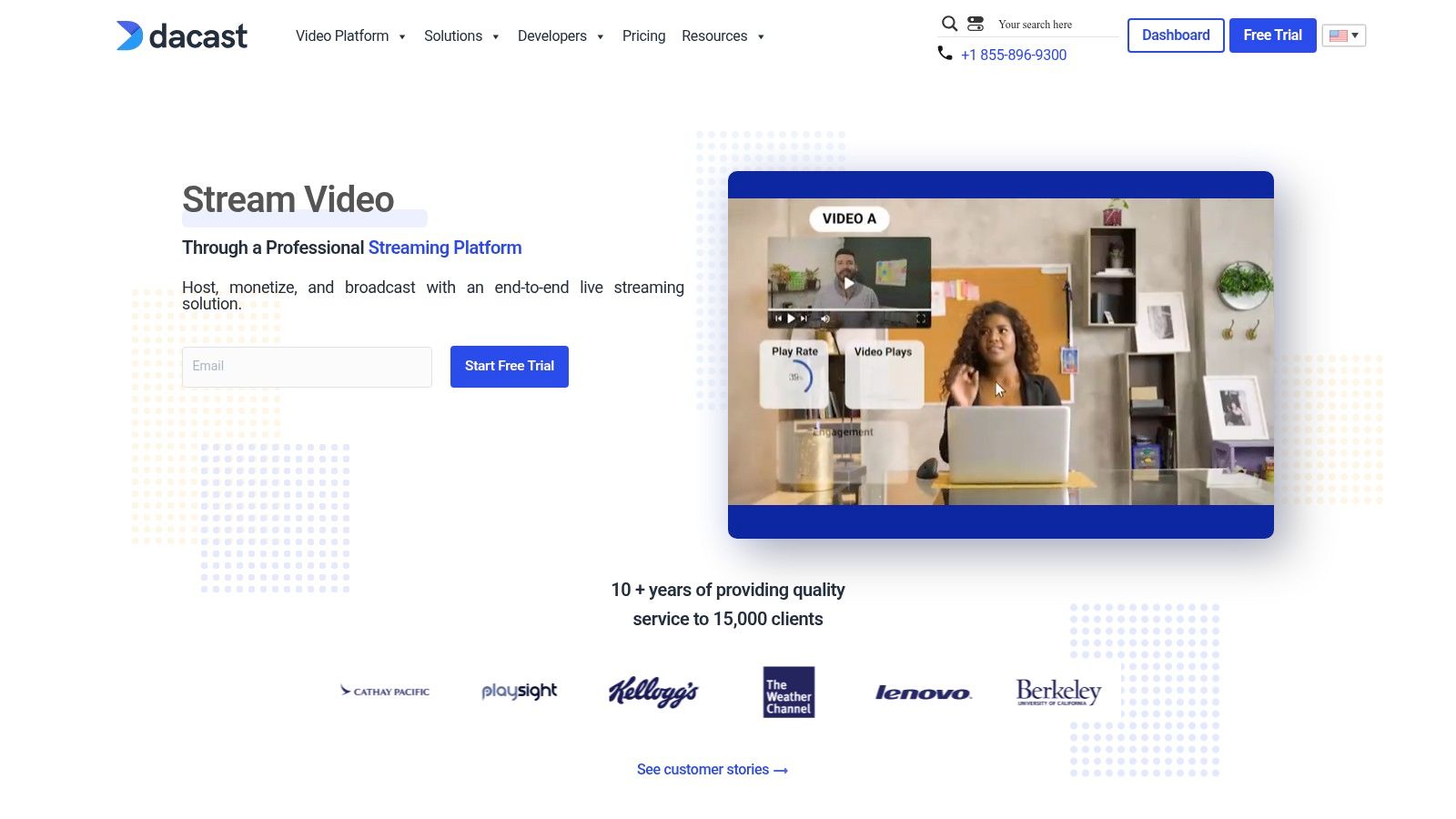The width and height of the screenshot is (1456, 819).
Task: Go to the Pricing page
Action: [x=643, y=36]
